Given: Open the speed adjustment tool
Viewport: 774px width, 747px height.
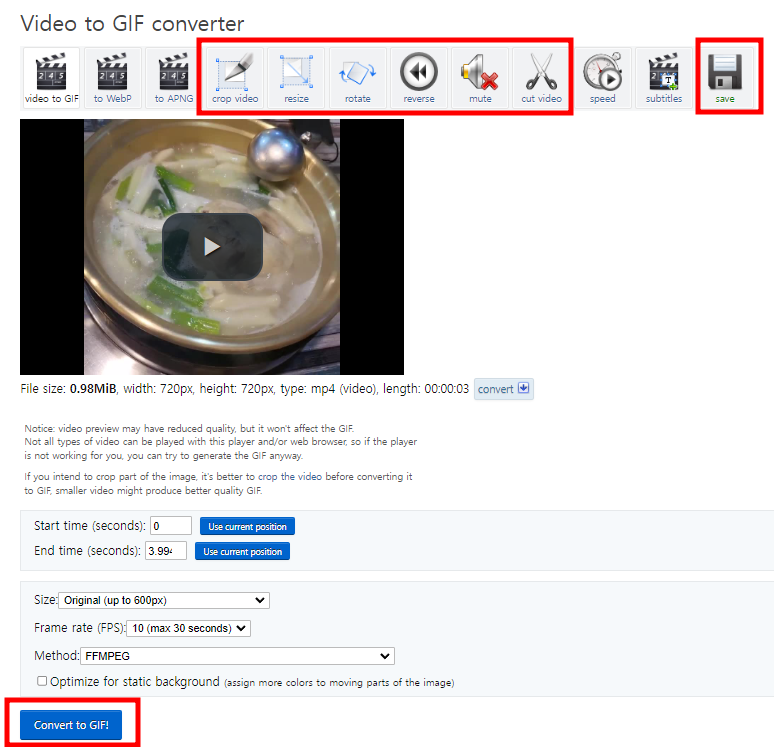Looking at the screenshot, I should tap(602, 78).
